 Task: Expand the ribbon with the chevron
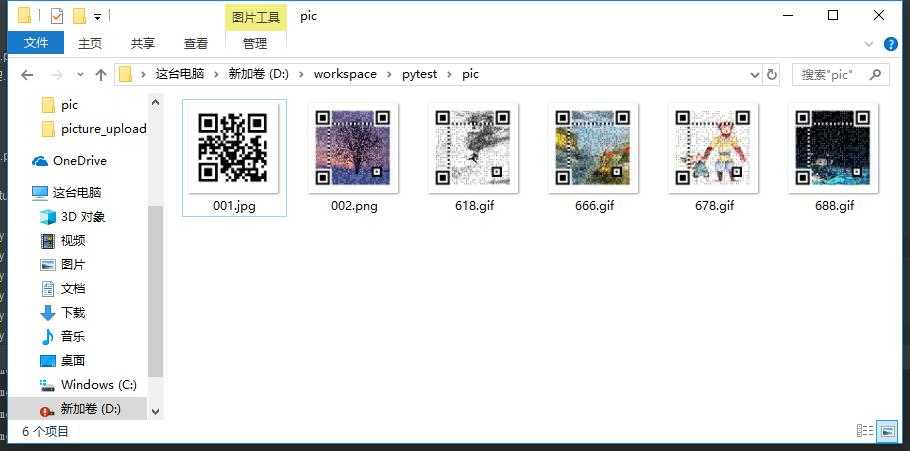click(869, 44)
